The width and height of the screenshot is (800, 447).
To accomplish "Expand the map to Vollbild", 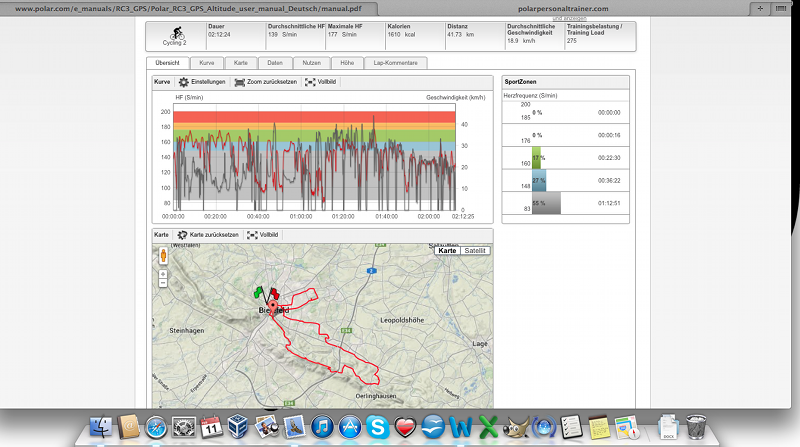I will tap(263, 234).
